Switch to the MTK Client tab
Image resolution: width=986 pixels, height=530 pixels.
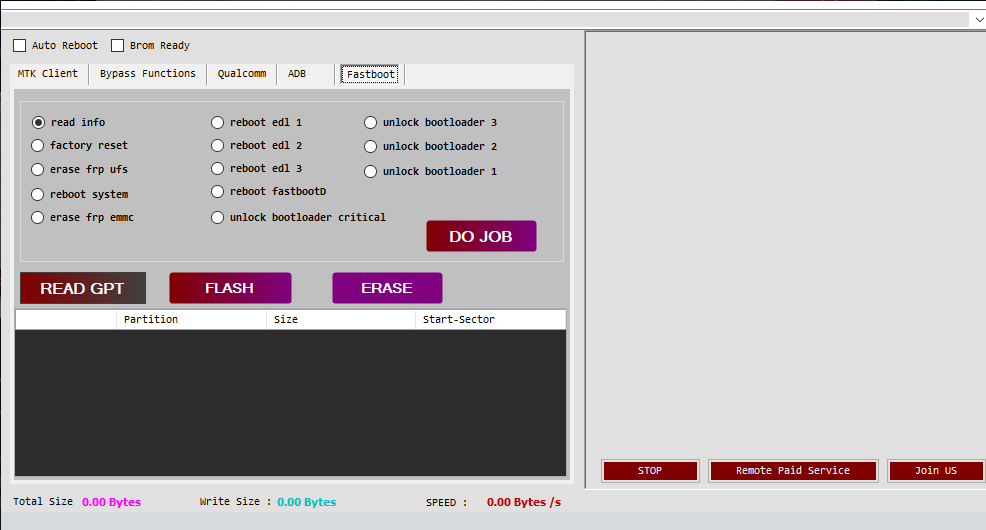coord(48,74)
